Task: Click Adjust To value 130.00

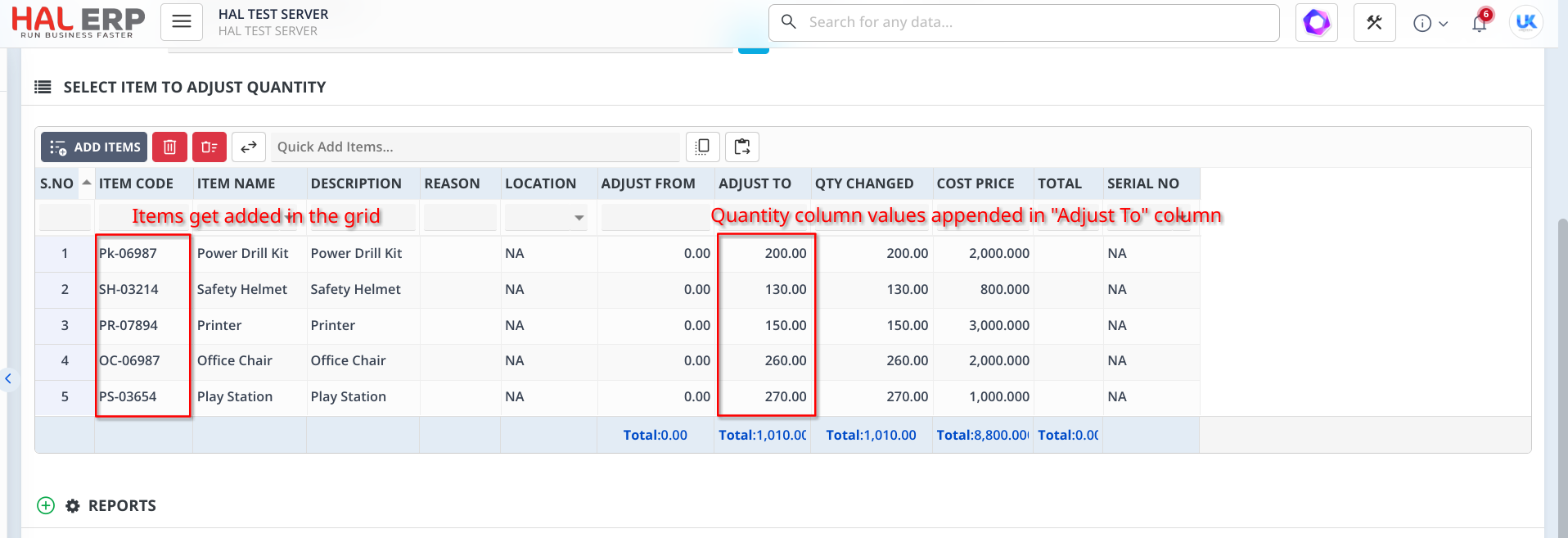Action: tap(786, 289)
